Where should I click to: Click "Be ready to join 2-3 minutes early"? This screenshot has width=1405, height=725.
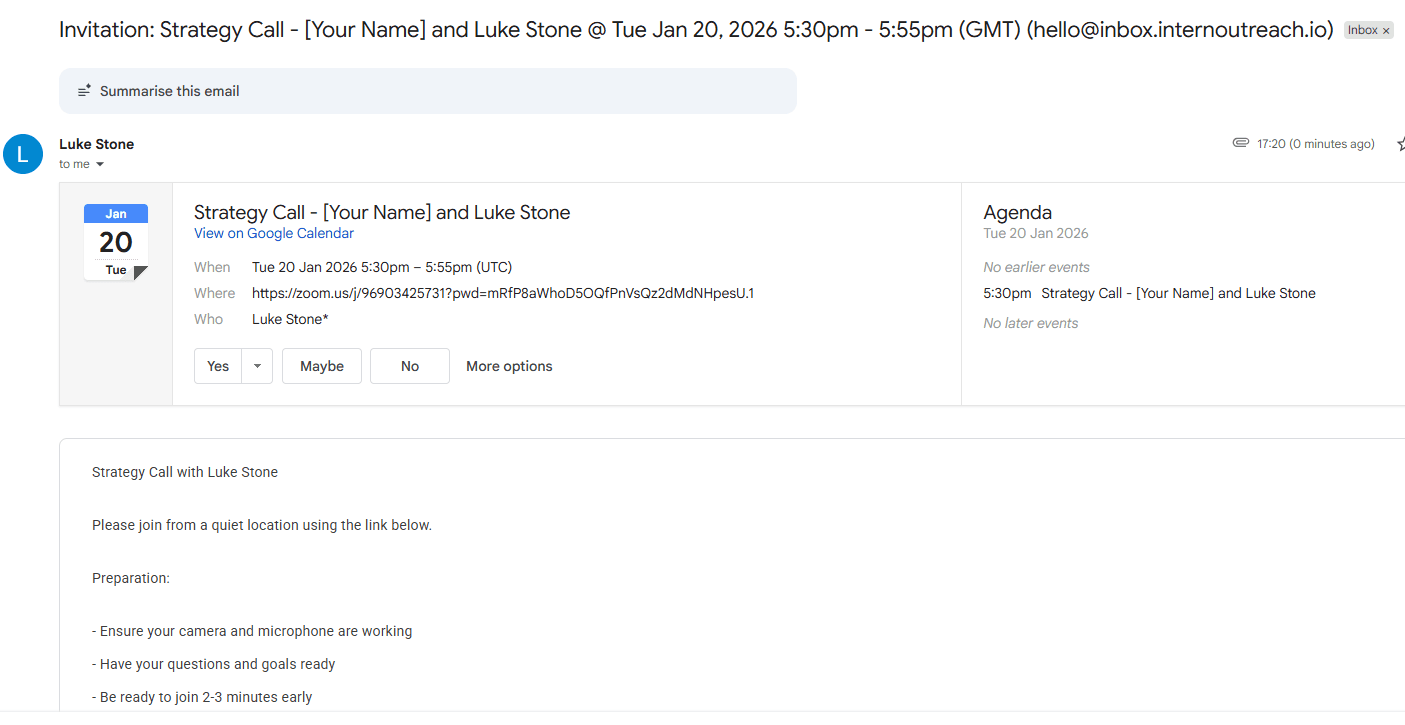202,697
